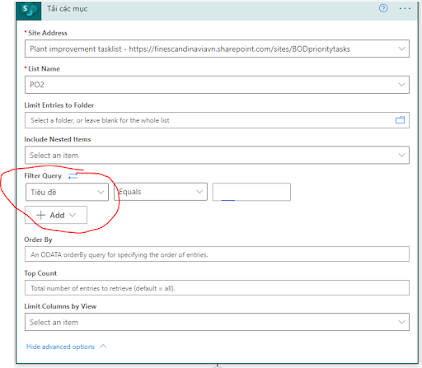Click the Order By label

click(x=38, y=240)
